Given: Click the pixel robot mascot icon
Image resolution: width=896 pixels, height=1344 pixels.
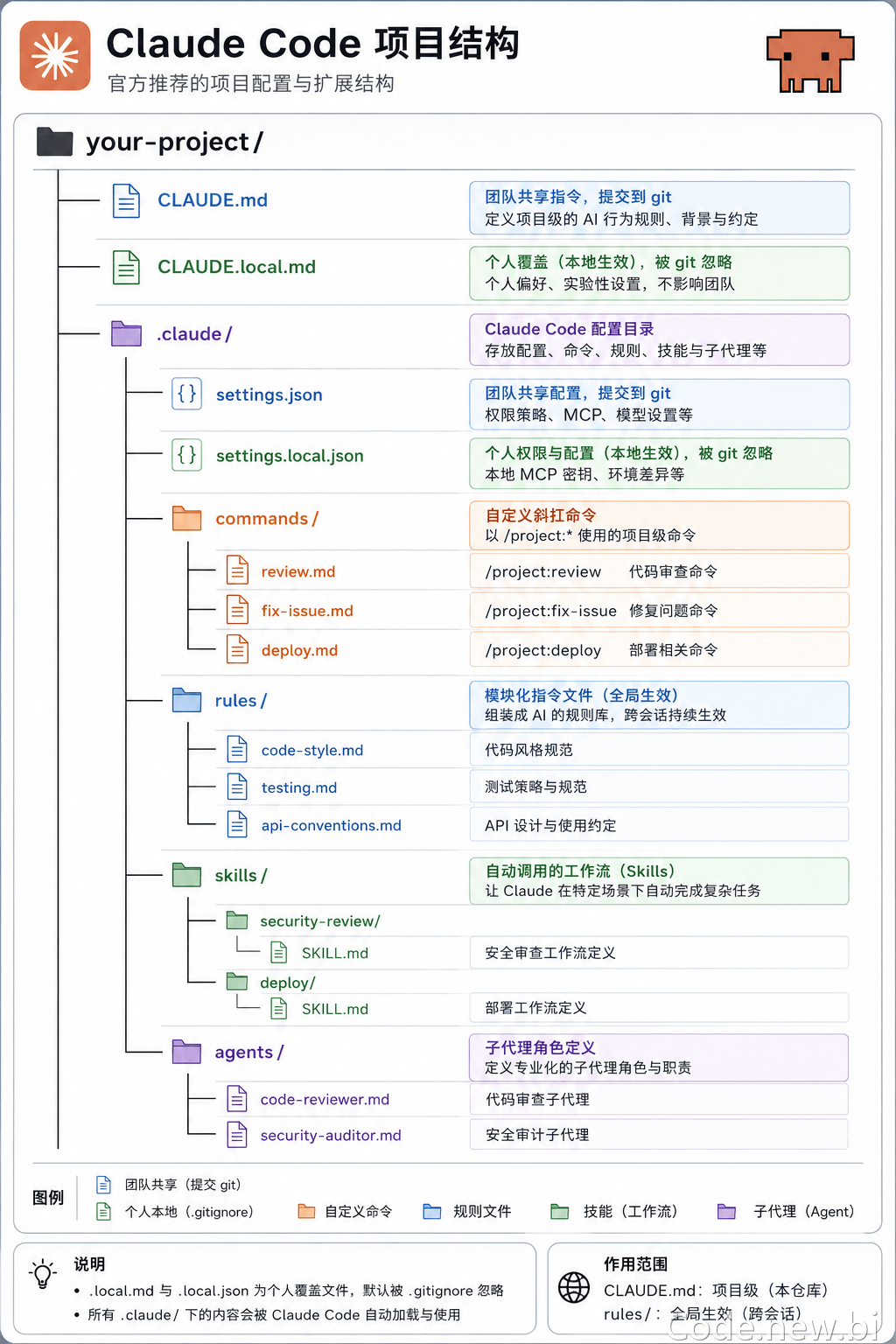Looking at the screenshot, I should tap(810, 61).
